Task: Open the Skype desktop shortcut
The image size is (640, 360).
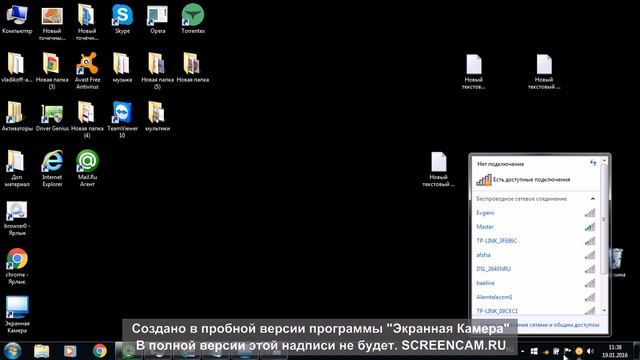Action: point(122,19)
